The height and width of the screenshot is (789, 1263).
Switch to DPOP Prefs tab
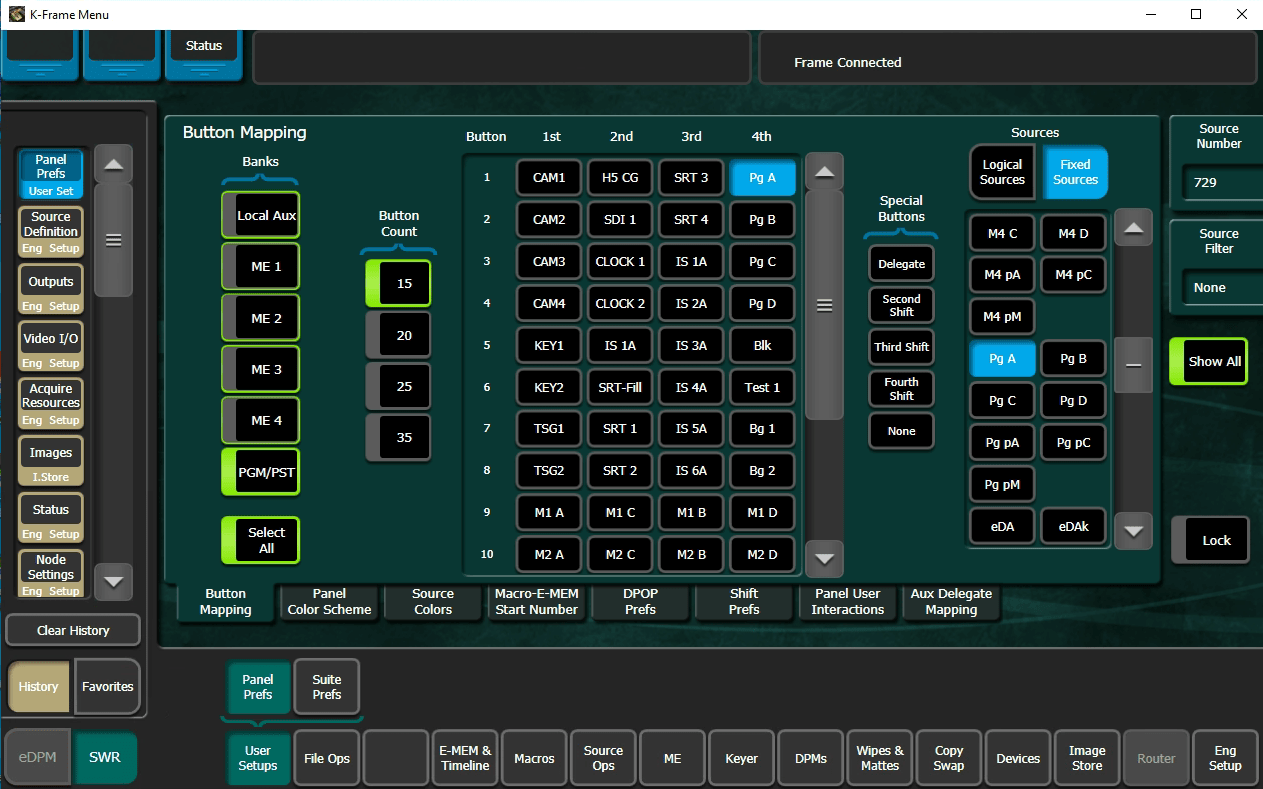click(641, 601)
